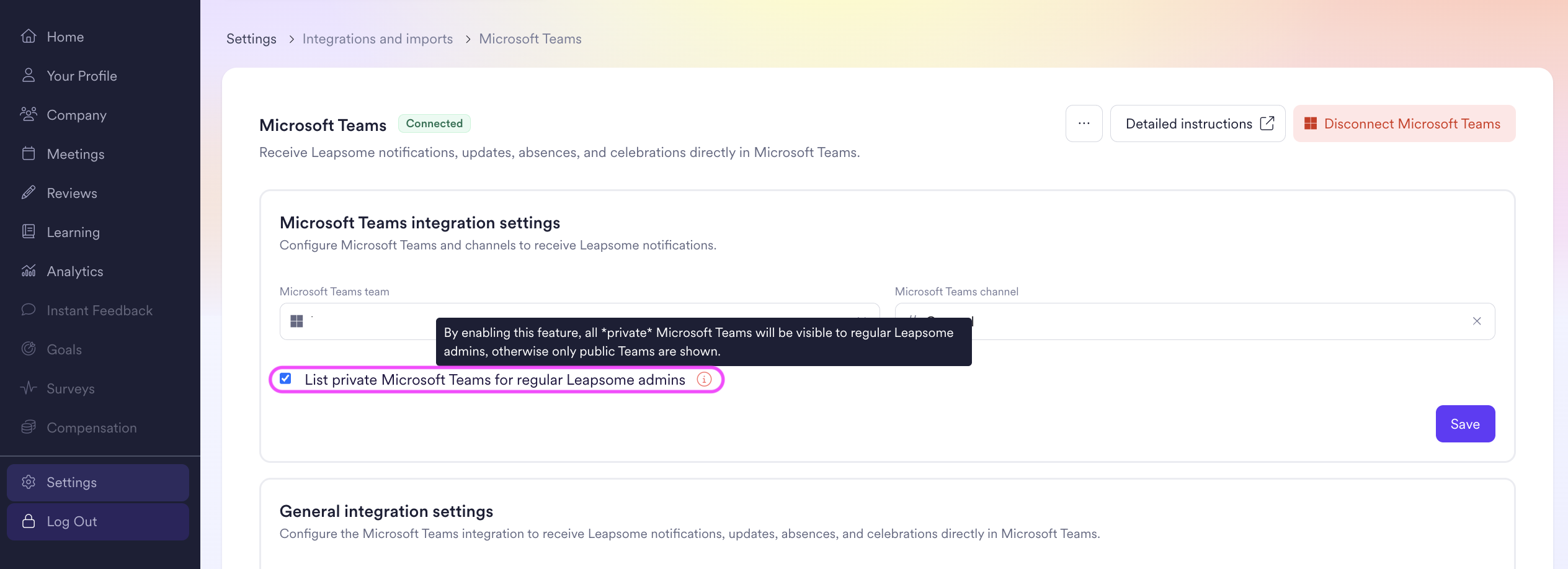Click the Reviews pencil icon

[x=29, y=193]
